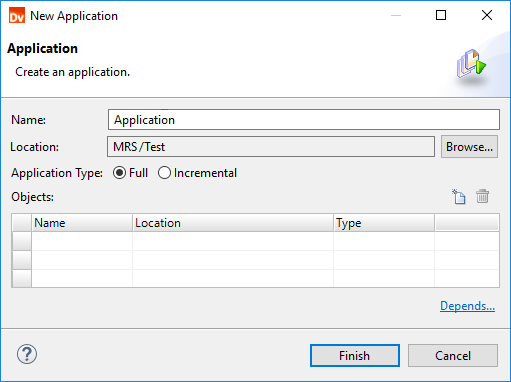Select the first row header in Objects table
Image resolution: width=511 pixels, height=382 pixels.
pos(22,241)
